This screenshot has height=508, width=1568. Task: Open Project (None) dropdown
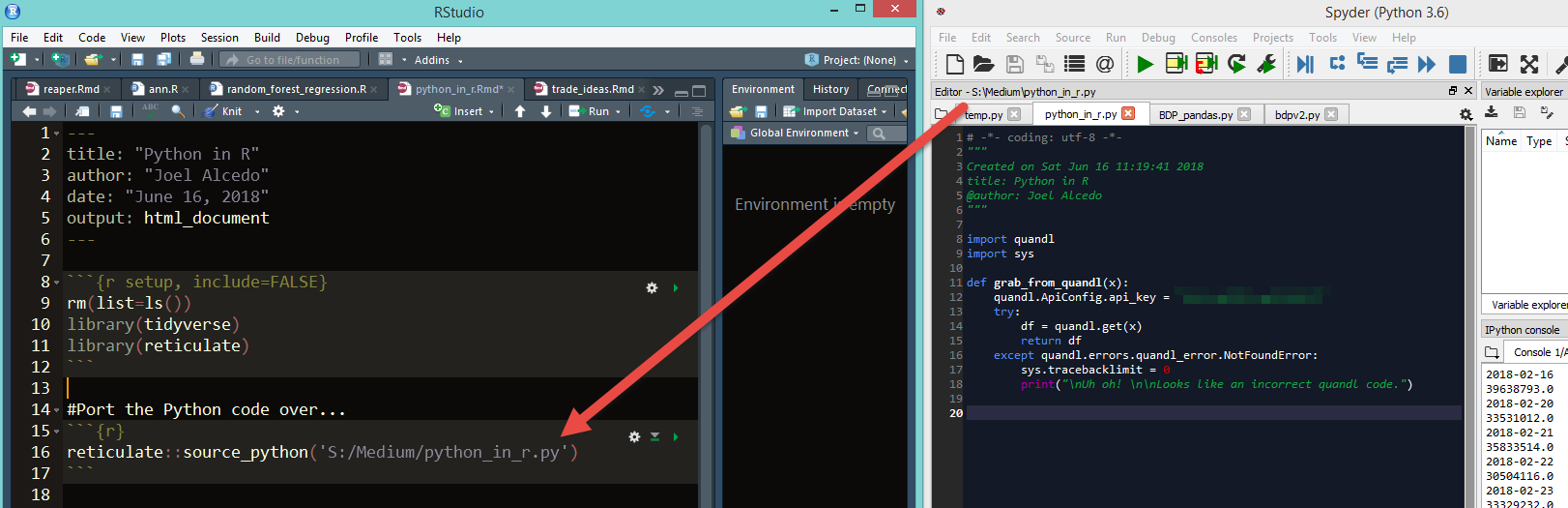857,60
